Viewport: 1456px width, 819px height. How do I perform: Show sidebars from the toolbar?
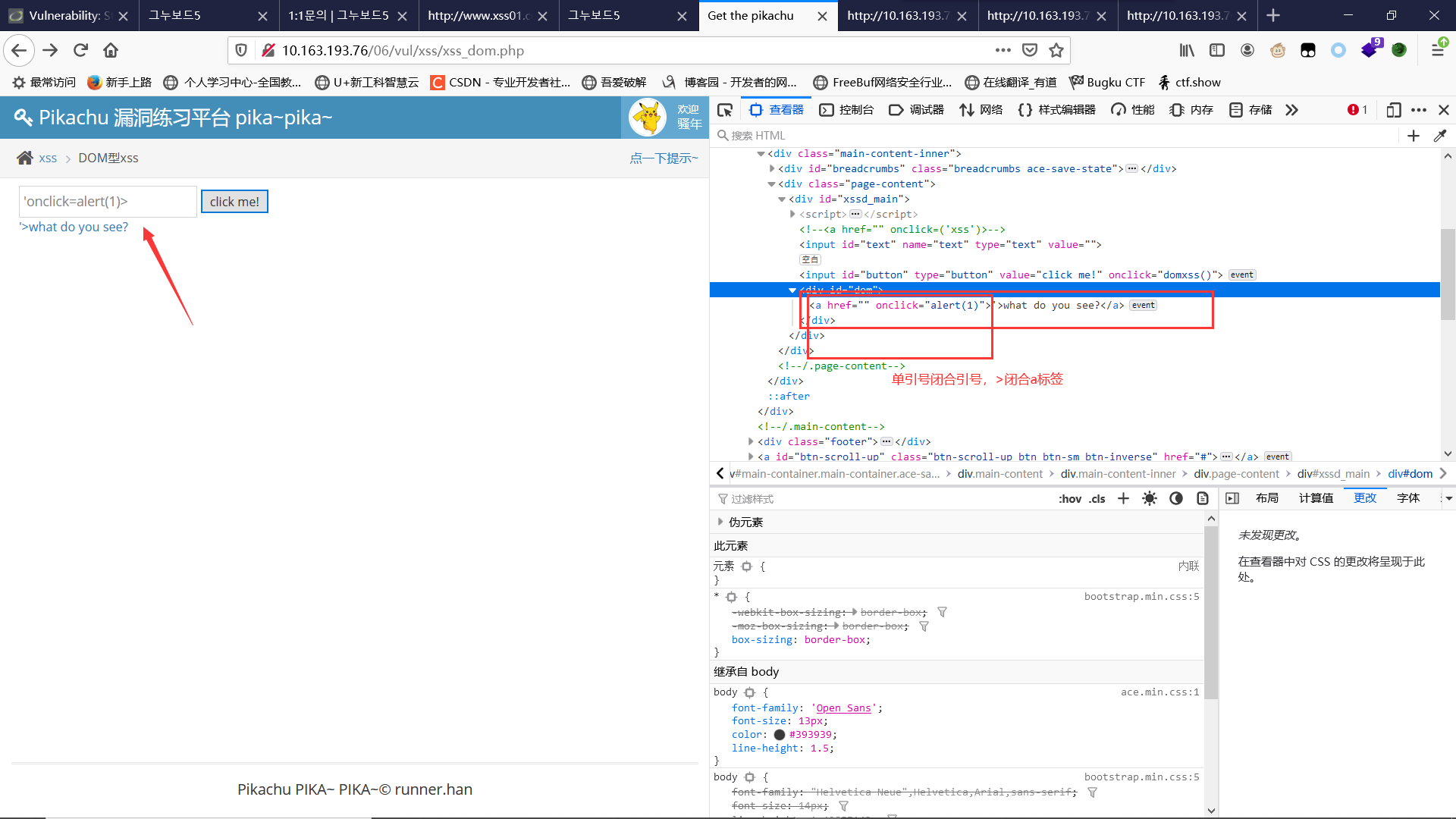(x=1217, y=50)
